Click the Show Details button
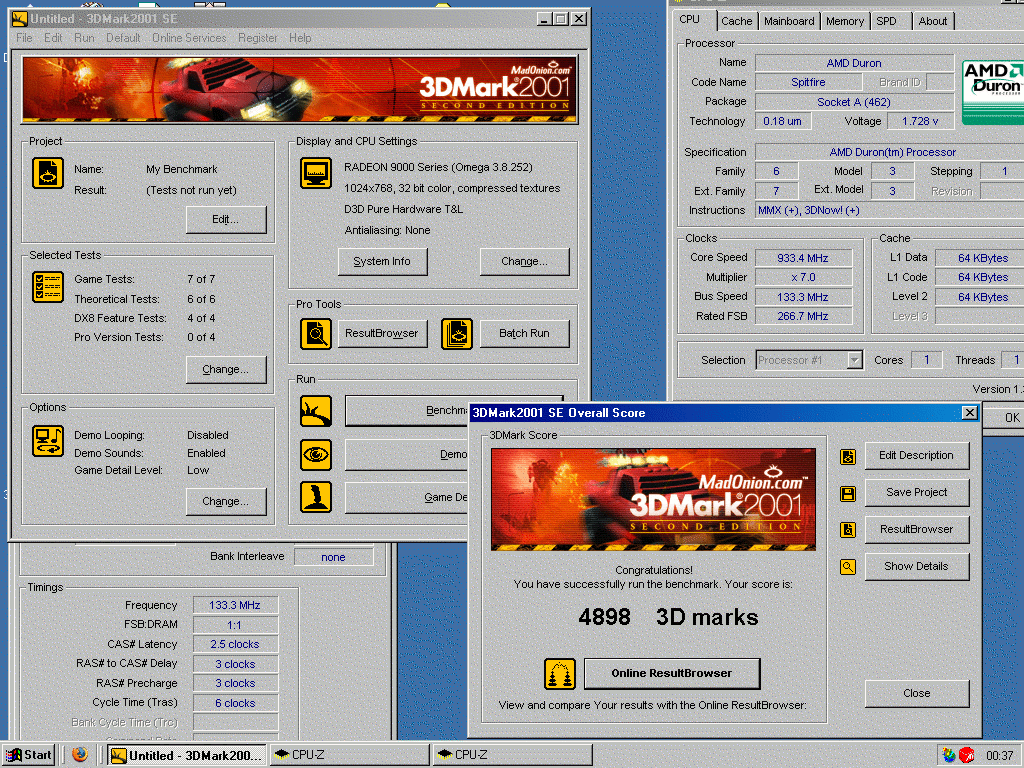 pos(916,567)
